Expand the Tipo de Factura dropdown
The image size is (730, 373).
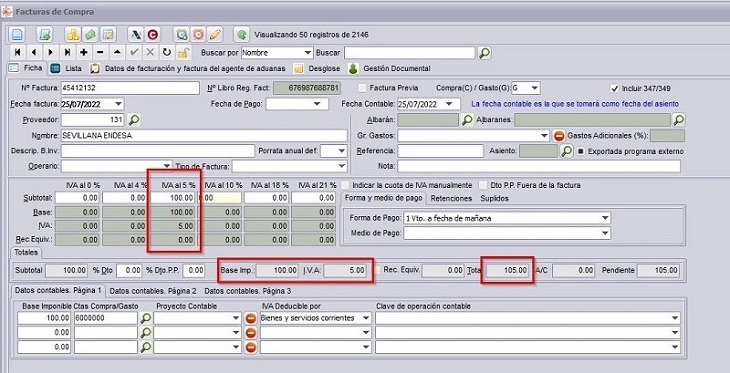pos(342,166)
